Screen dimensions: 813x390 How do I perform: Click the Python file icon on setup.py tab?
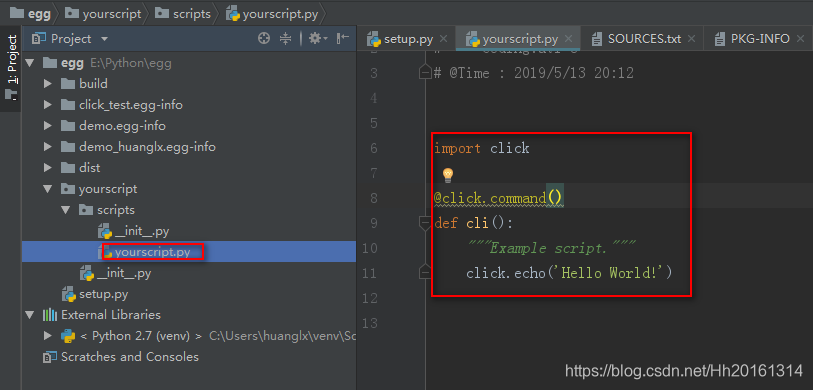(x=374, y=39)
